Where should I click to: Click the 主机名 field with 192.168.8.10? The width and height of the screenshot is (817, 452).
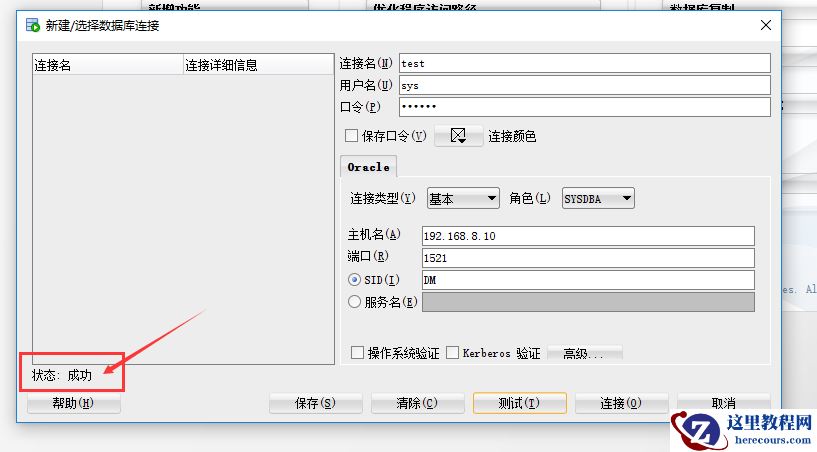pos(588,236)
